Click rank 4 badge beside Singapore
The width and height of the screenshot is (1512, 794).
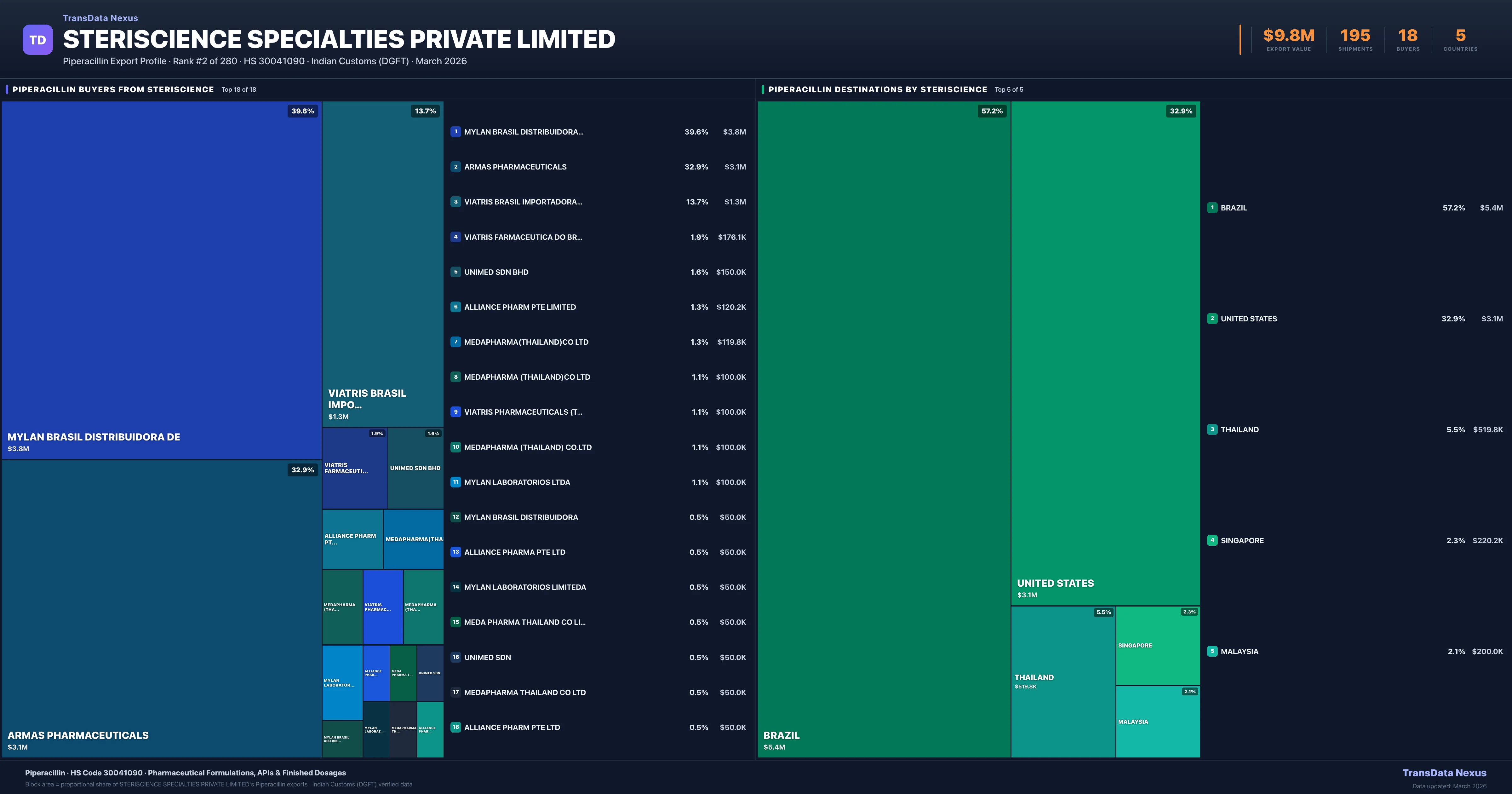click(1212, 540)
